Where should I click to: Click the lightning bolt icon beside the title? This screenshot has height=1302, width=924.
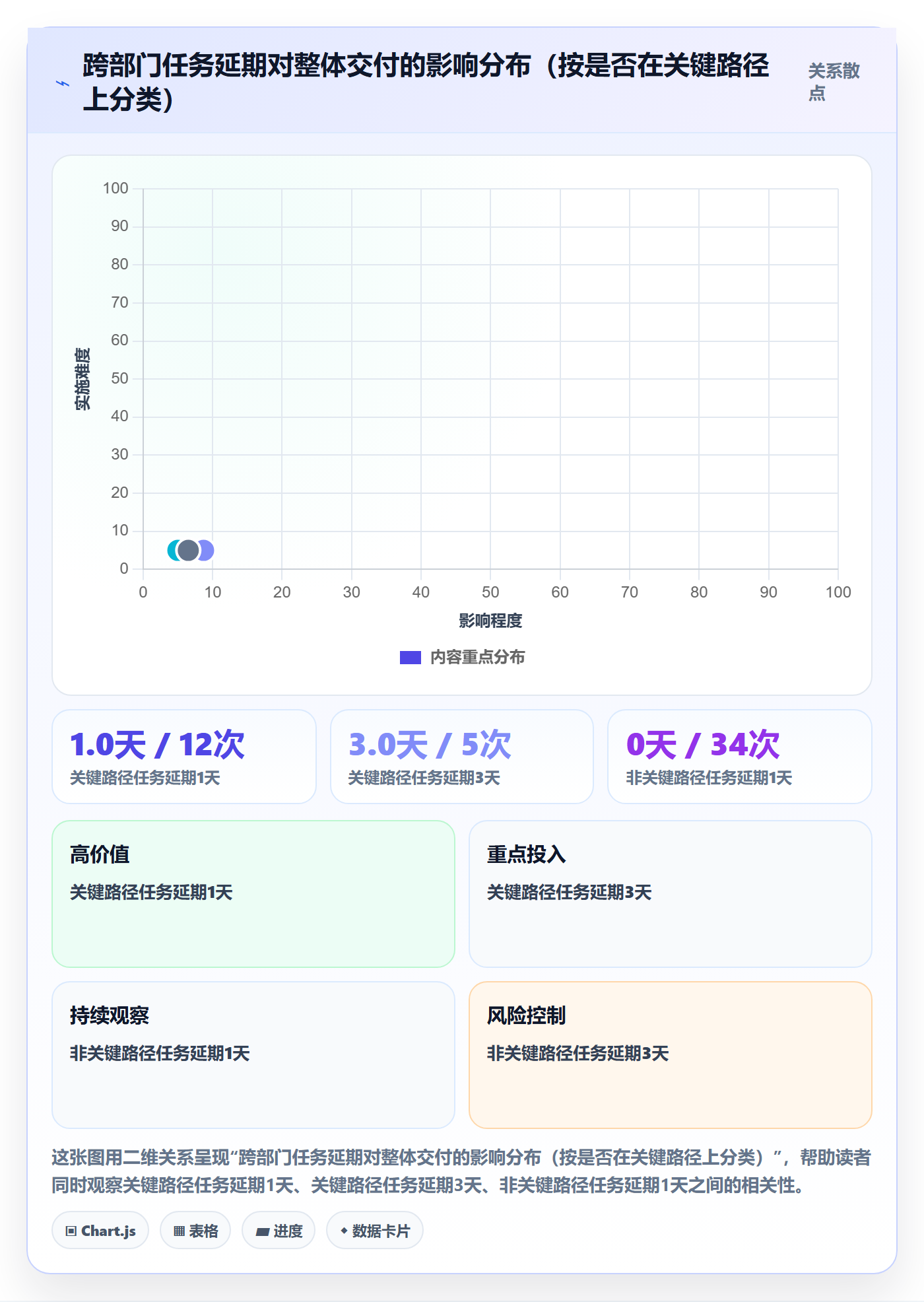tap(63, 83)
